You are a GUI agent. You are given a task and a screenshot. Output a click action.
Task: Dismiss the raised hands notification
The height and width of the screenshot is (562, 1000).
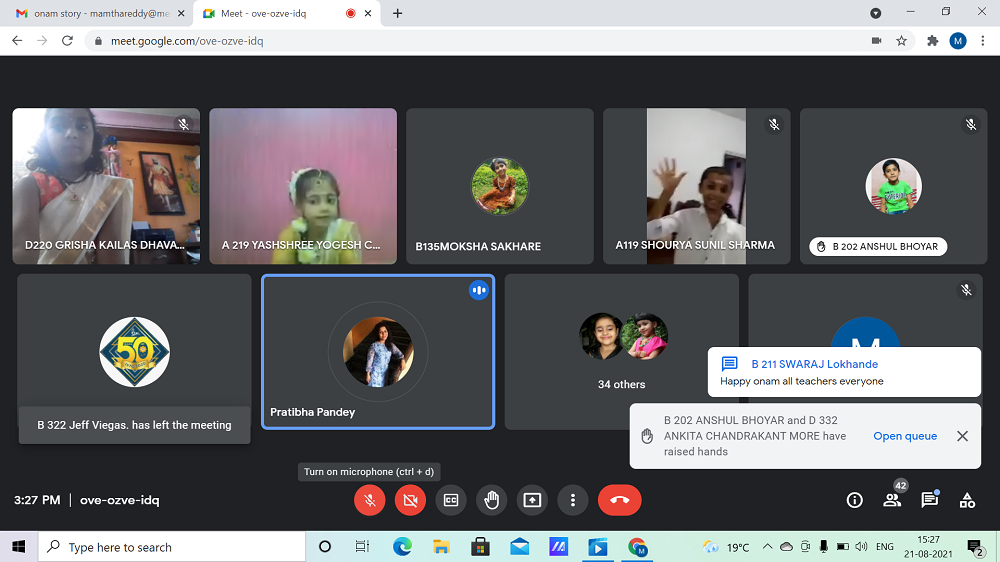[962, 436]
